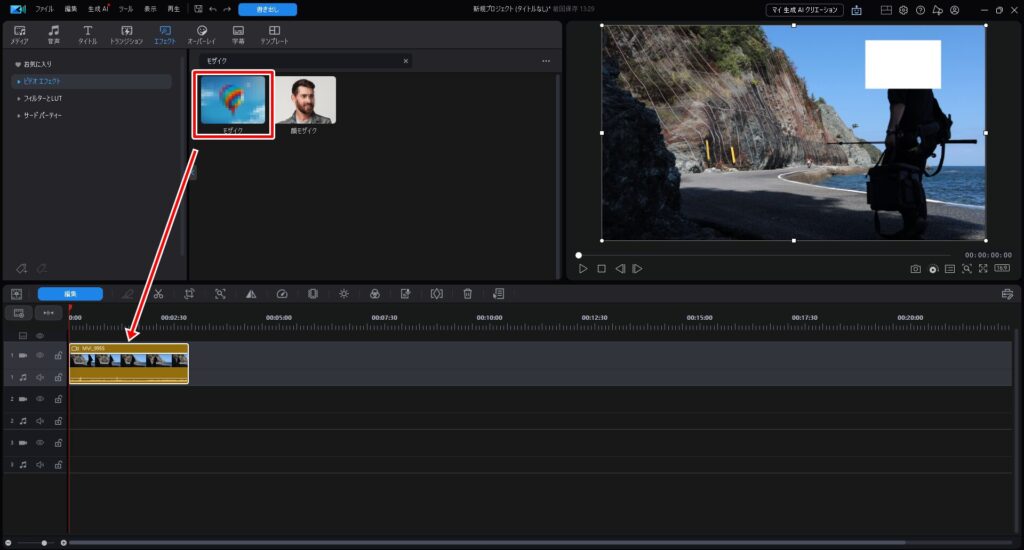Image resolution: width=1024 pixels, height=550 pixels.
Task: Expand the フィルターとLUT category
Action: coord(43,98)
